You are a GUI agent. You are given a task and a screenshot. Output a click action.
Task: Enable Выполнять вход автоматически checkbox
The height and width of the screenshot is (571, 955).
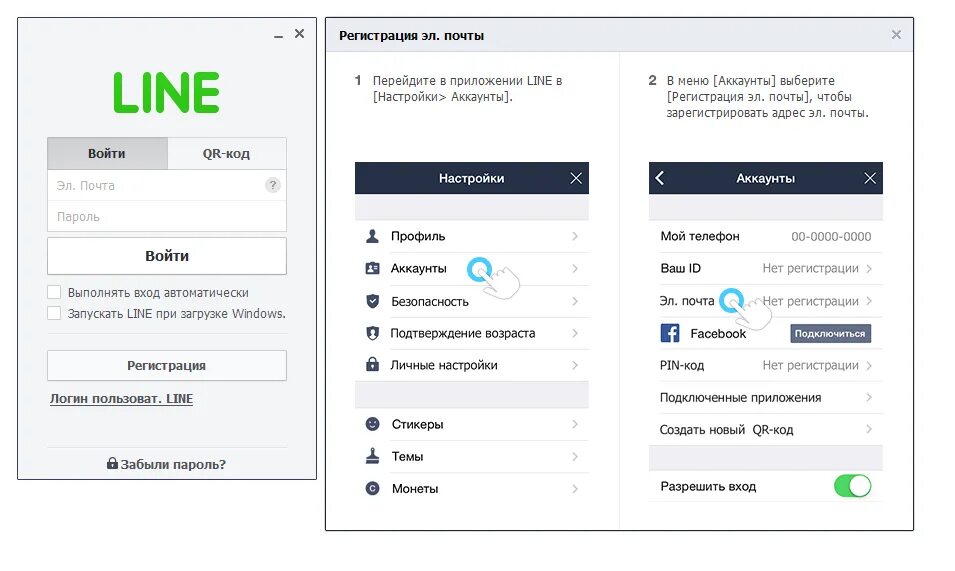[54, 292]
